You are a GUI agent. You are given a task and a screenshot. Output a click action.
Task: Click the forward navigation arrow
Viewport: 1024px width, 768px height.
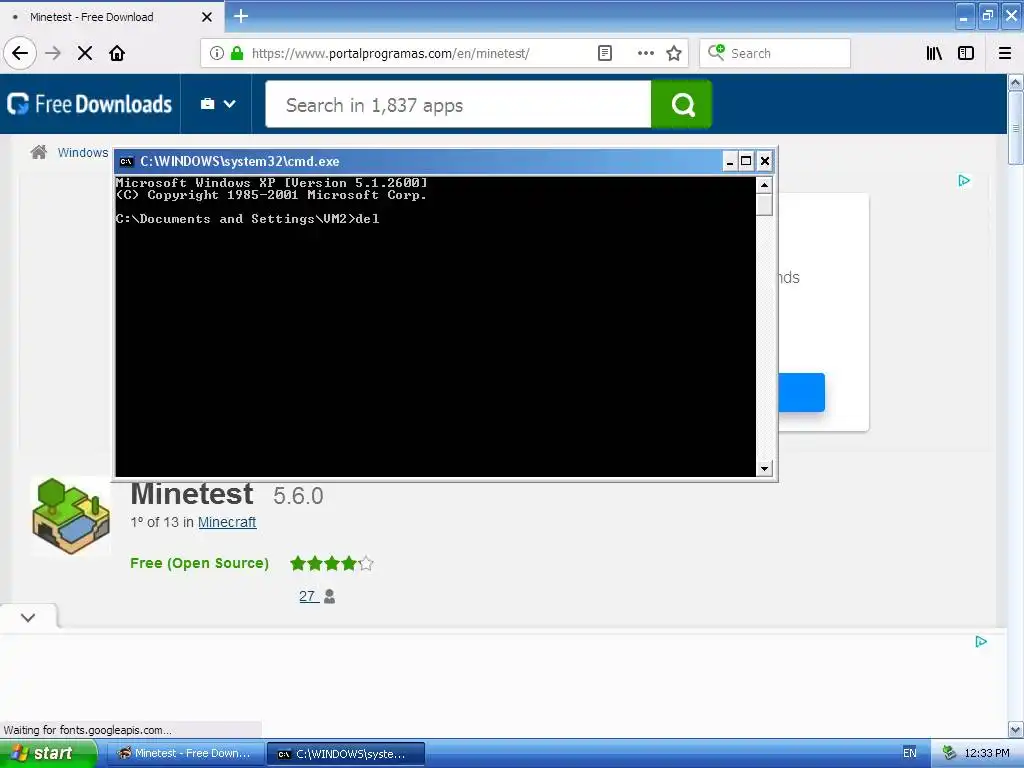(54, 54)
